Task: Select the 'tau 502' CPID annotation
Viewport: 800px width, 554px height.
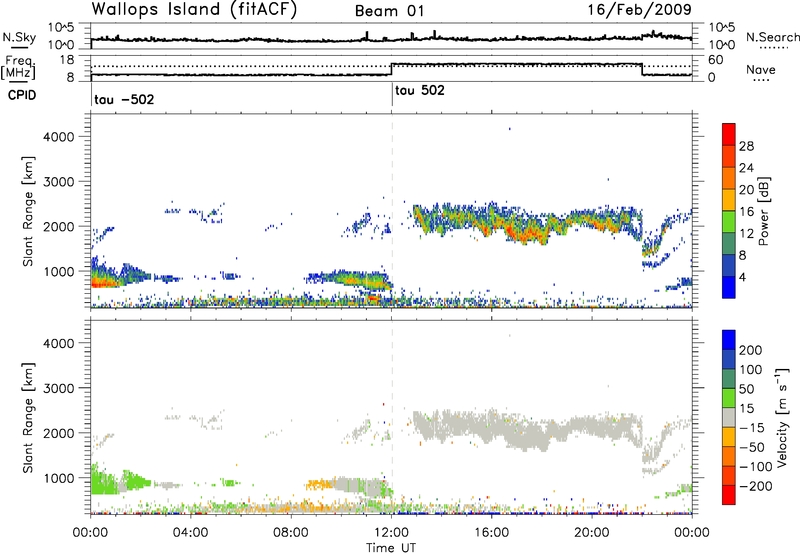Action: (420, 90)
